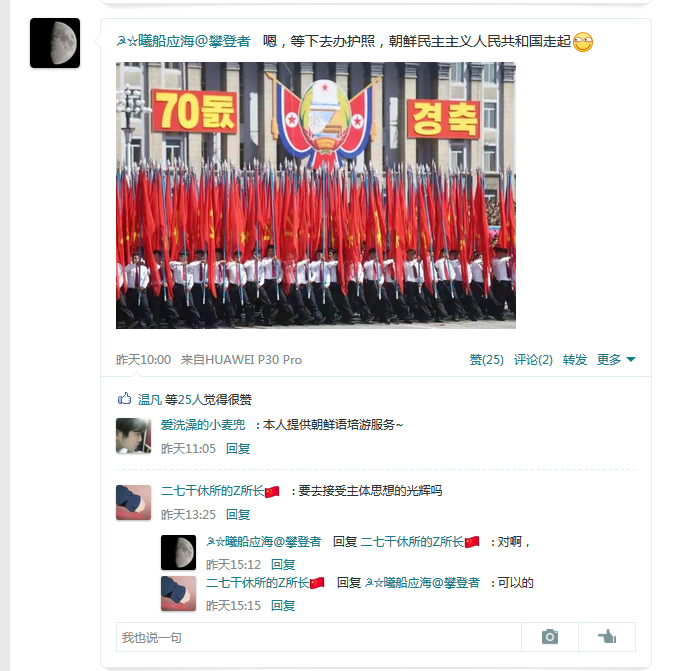Open the moon avatar of post author
Viewport: 691px width, 671px height.
pyautogui.click(x=55, y=43)
